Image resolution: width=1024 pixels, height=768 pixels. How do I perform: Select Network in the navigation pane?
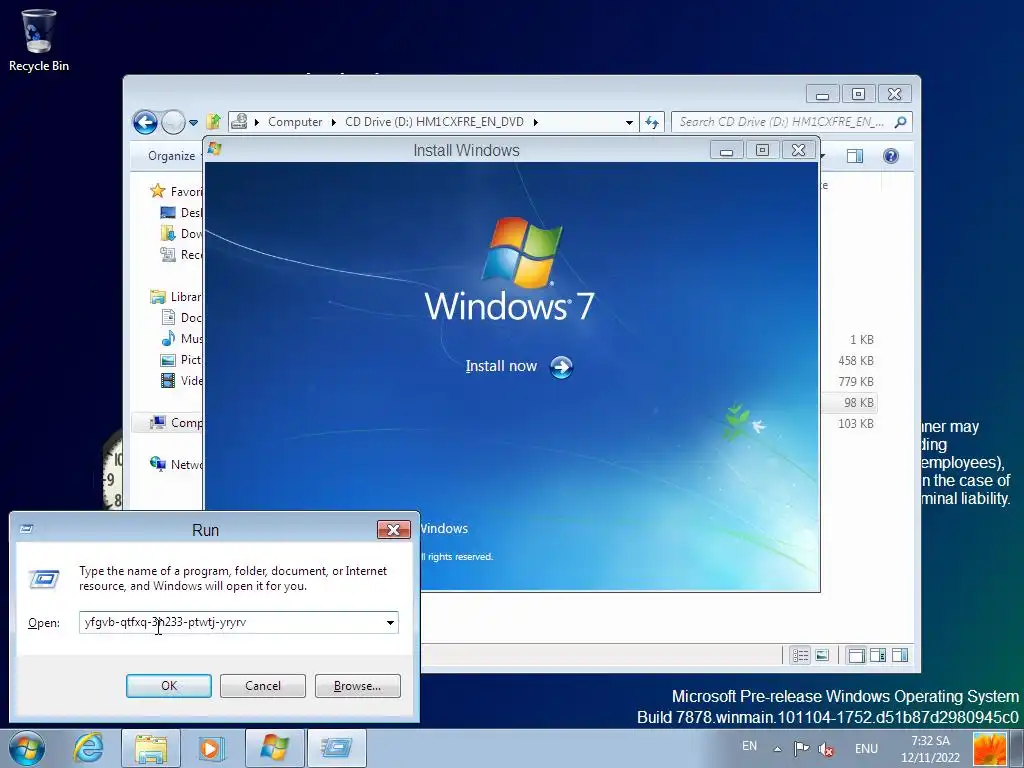point(176,464)
